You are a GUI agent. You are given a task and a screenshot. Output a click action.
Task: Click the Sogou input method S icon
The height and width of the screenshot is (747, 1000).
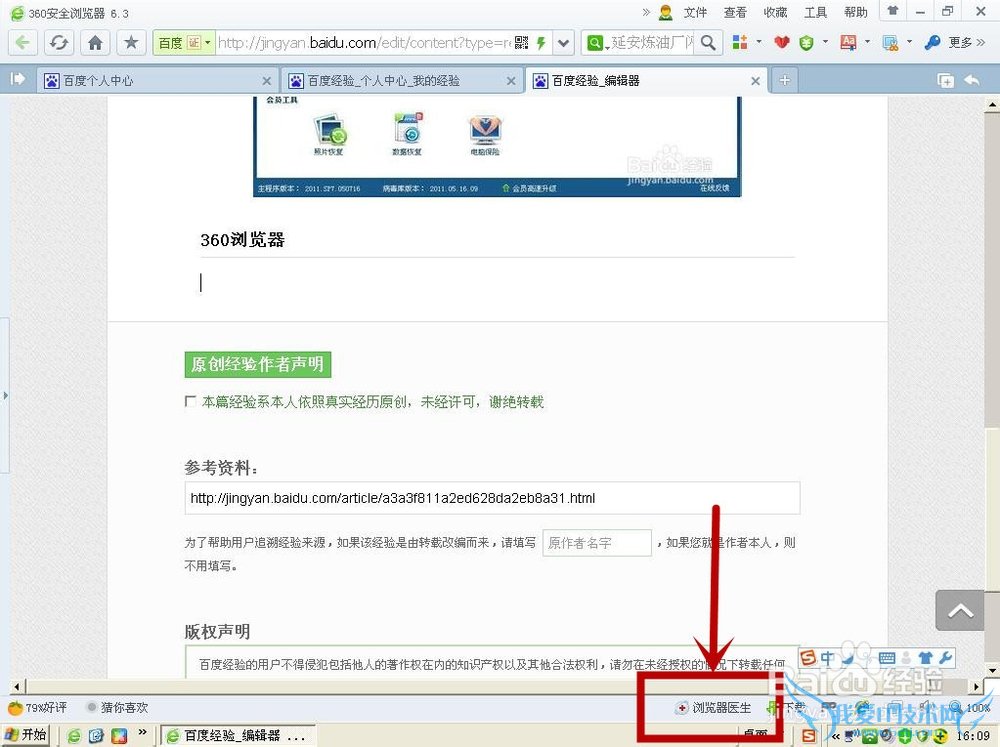[x=808, y=658]
